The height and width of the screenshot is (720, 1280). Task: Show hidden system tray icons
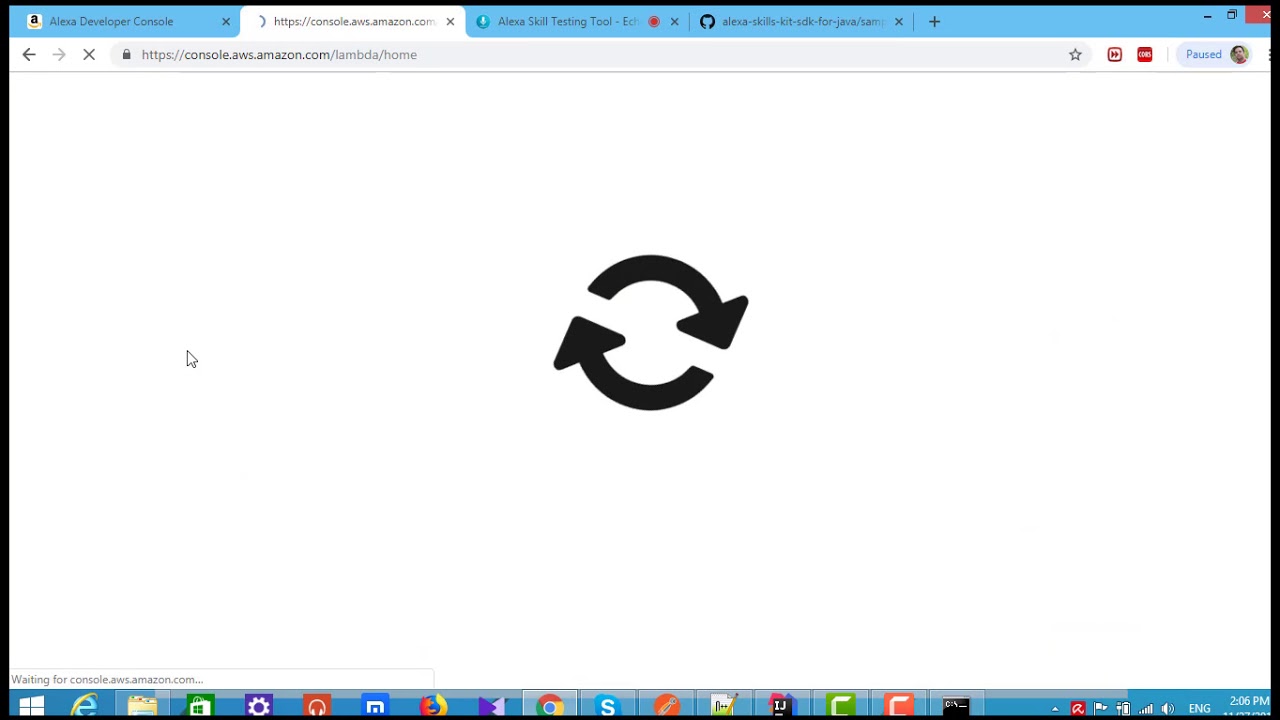(x=1055, y=709)
